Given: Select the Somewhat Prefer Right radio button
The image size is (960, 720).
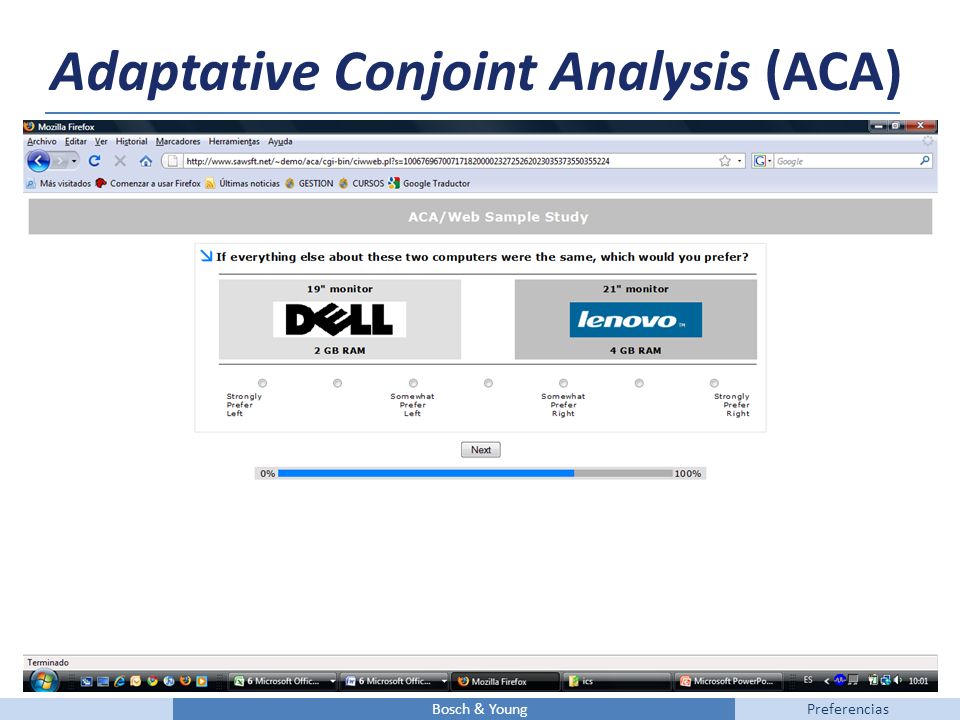Looking at the screenshot, I should click(563, 383).
